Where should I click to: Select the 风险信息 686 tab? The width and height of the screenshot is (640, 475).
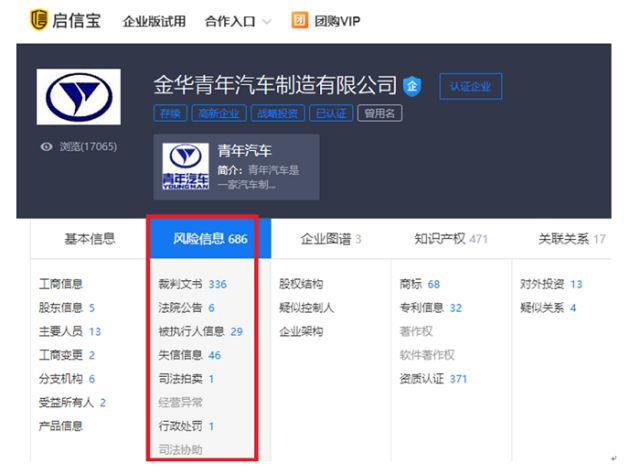(x=210, y=238)
